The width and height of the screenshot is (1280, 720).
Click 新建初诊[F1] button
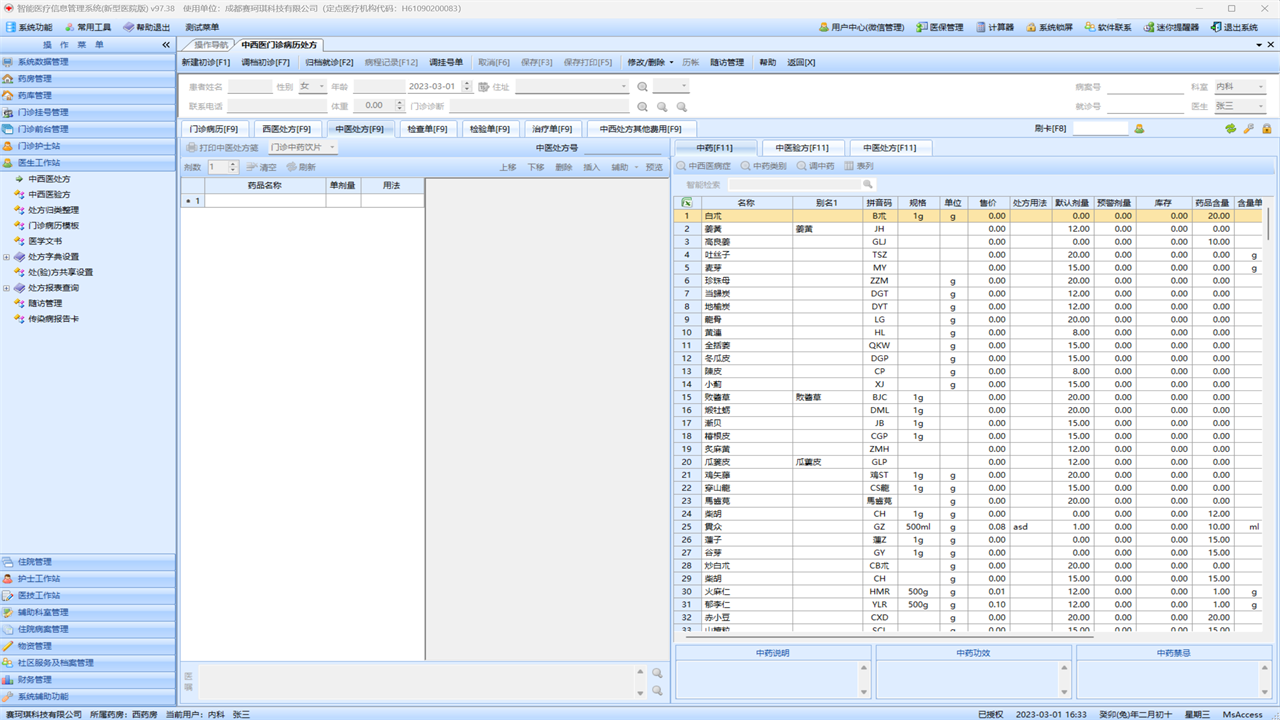(206, 62)
